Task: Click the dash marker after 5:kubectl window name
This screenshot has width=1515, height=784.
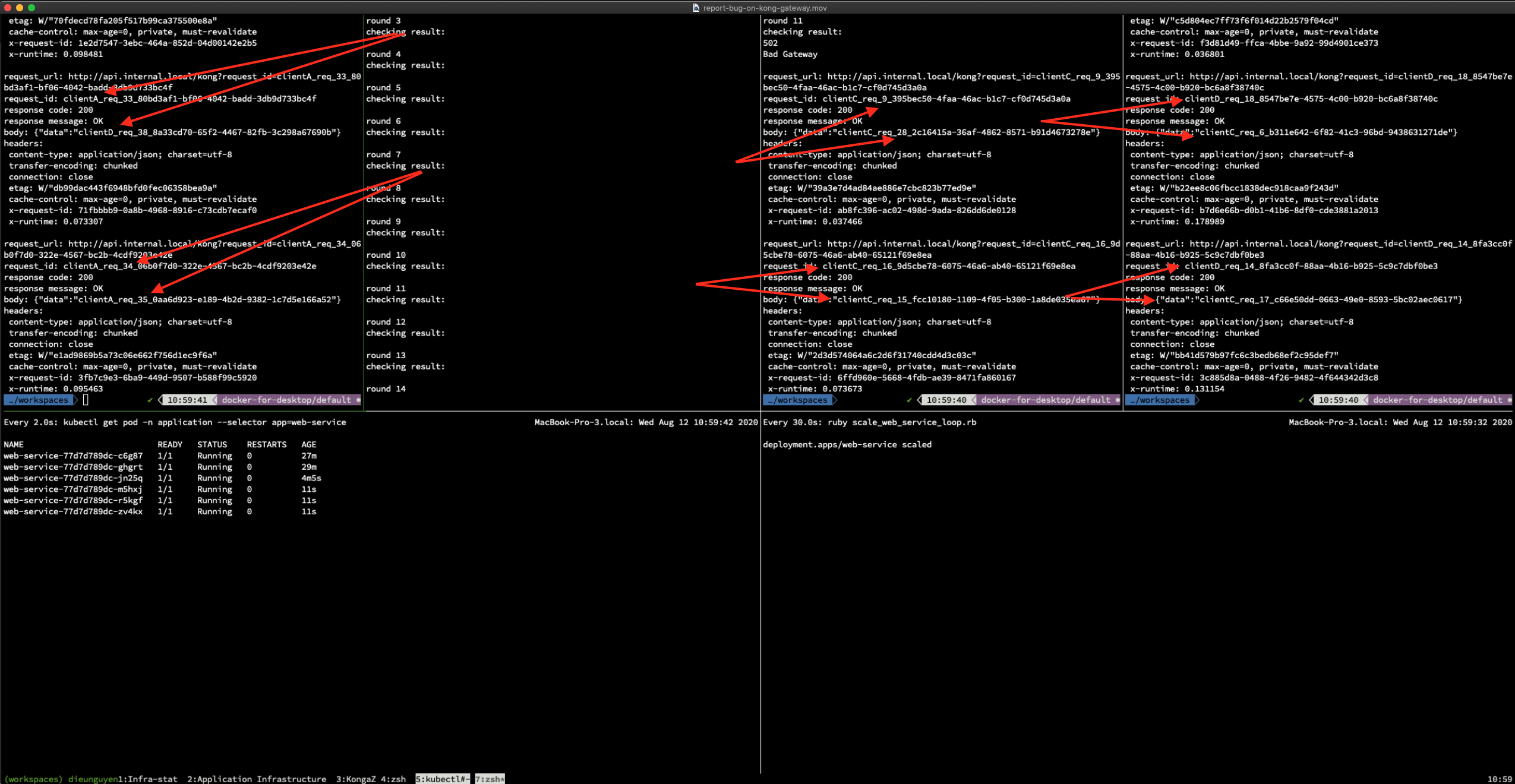Action: click(x=467, y=779)
